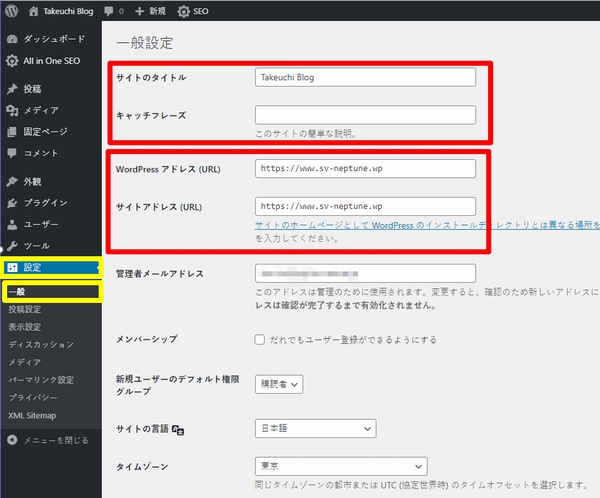Click the タイムゾーン label

click(x=142, y=467)
